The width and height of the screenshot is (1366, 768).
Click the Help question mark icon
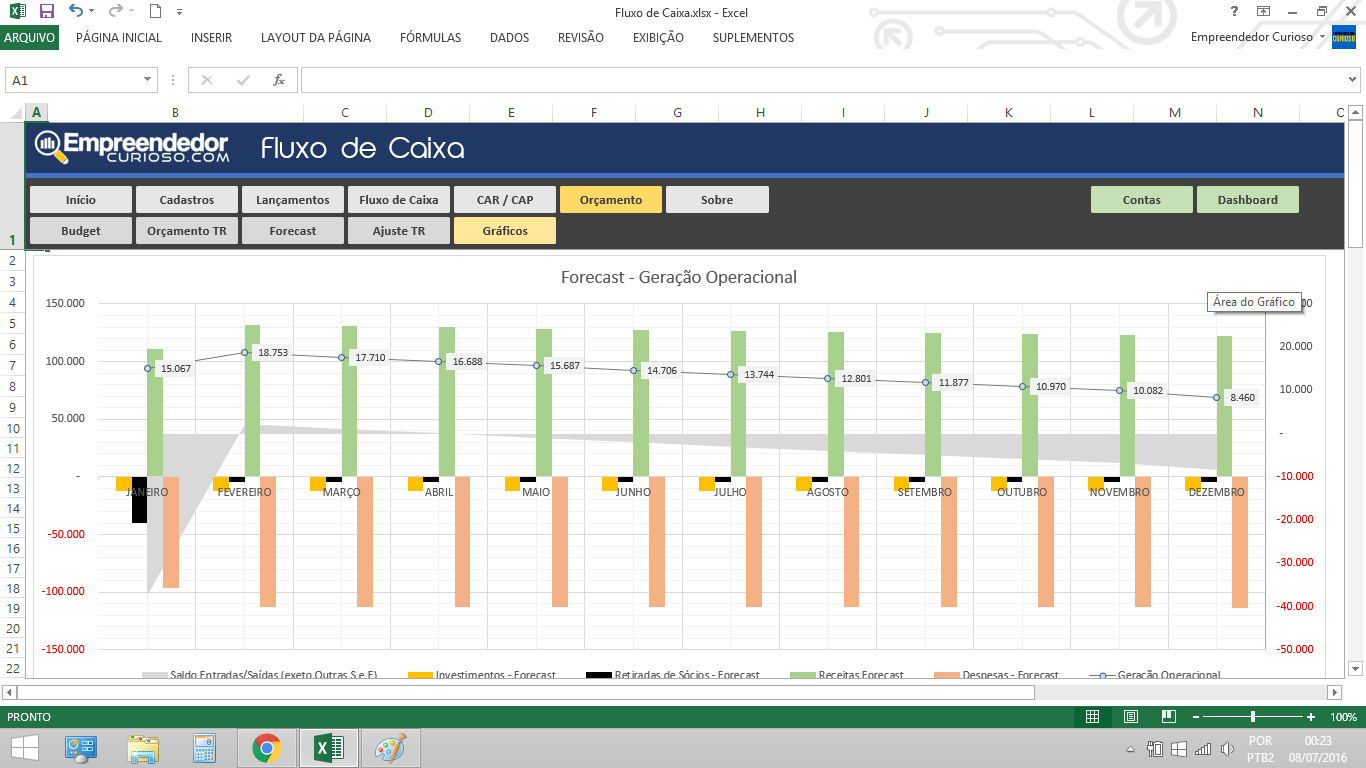pyautogui.click(x=1233, y=11)
